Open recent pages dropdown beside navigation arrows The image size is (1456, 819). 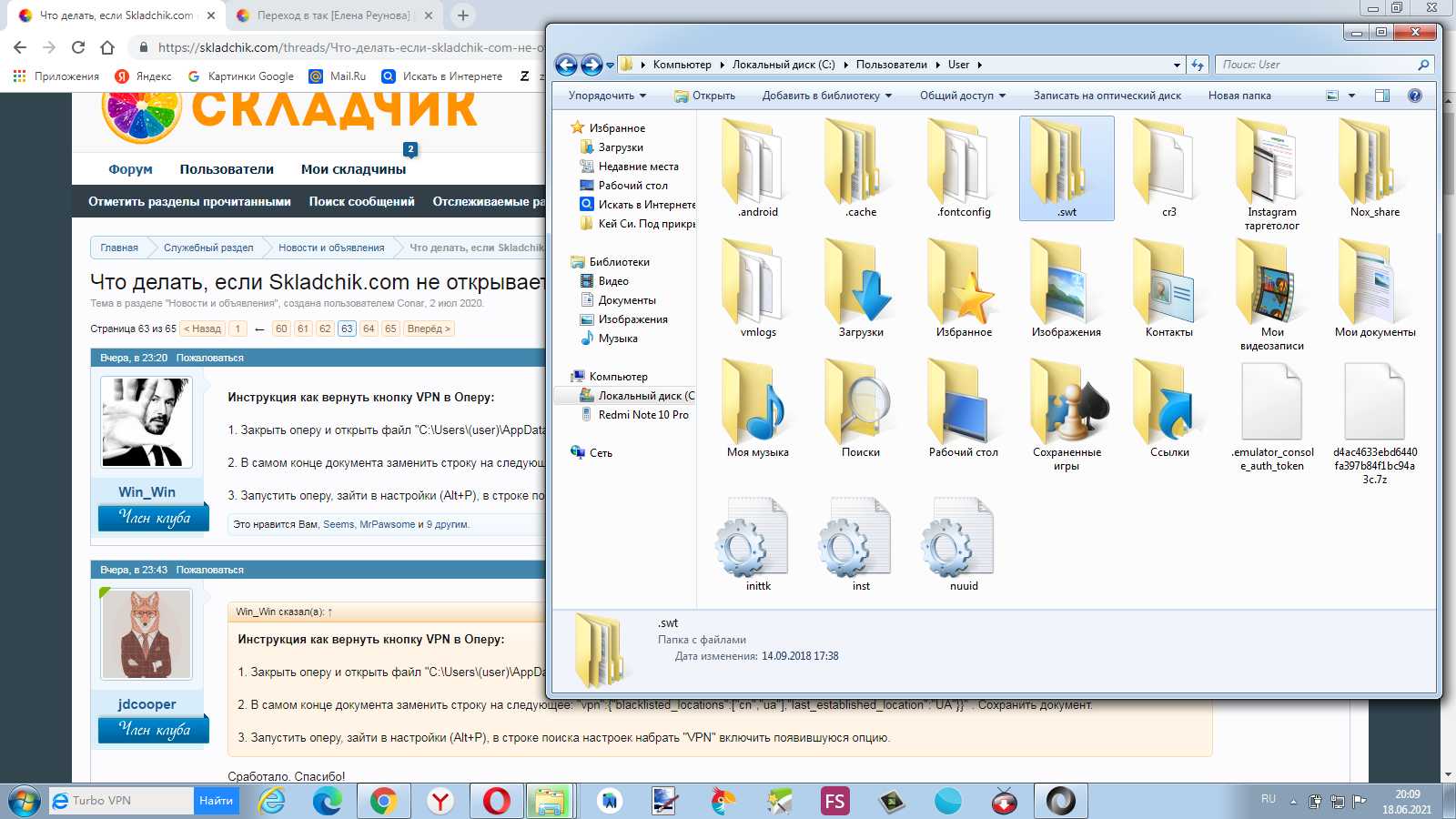tap(610, 66)
